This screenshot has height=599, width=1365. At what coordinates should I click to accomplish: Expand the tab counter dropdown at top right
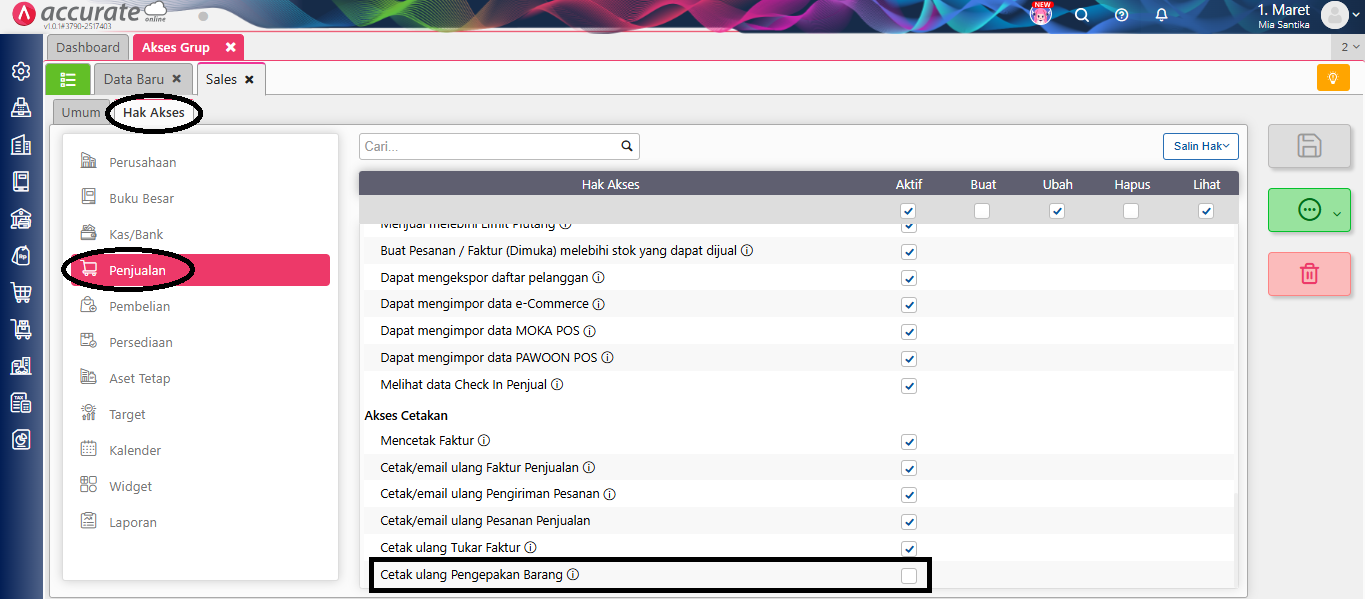1349,47
